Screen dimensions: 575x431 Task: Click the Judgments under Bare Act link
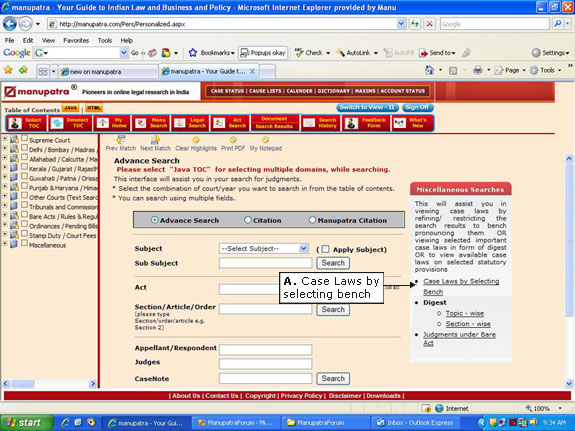tap(459, 339)
